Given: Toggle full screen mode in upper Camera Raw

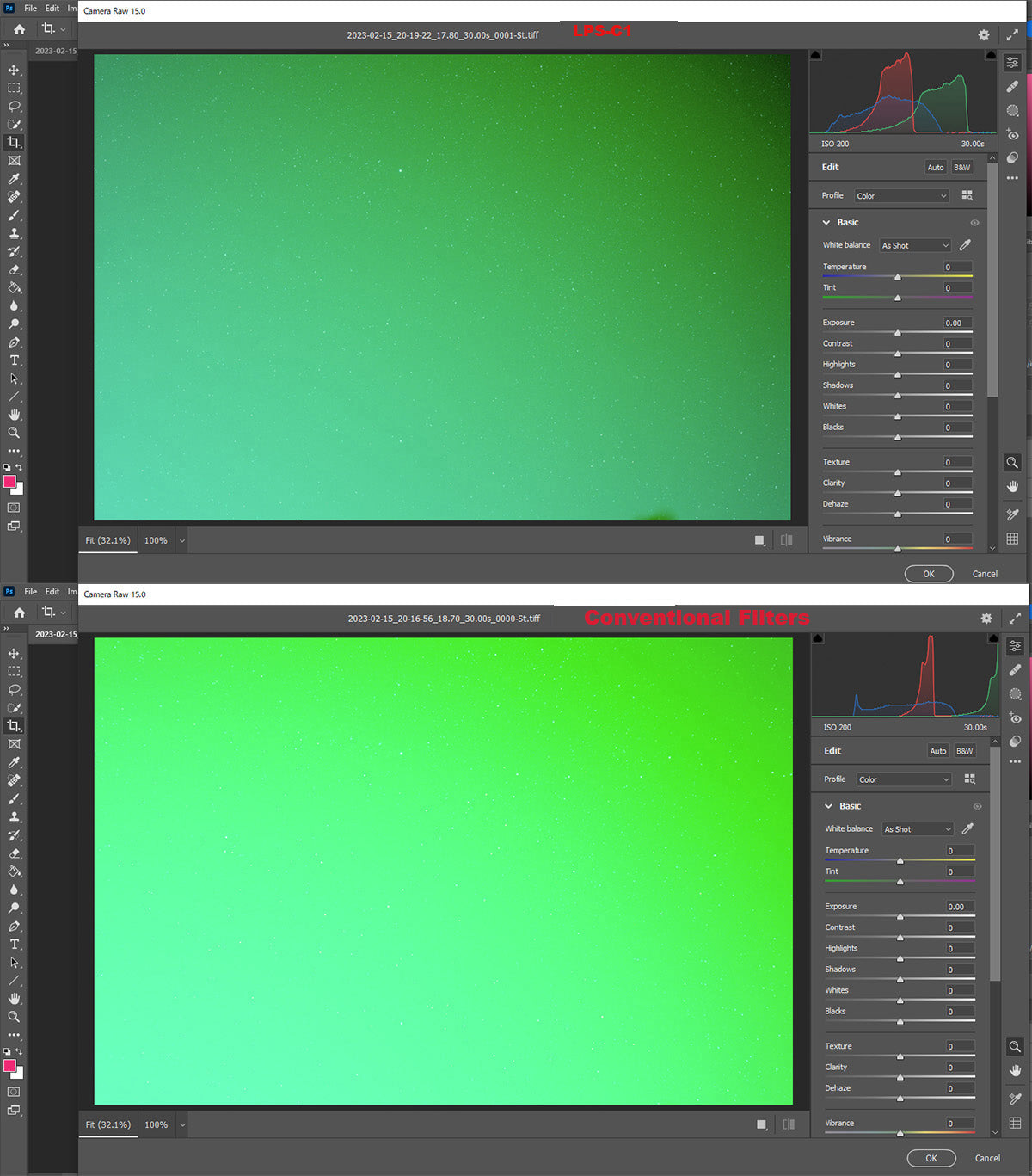Looking at the screenshot, I should click(x=1012, y=35).
